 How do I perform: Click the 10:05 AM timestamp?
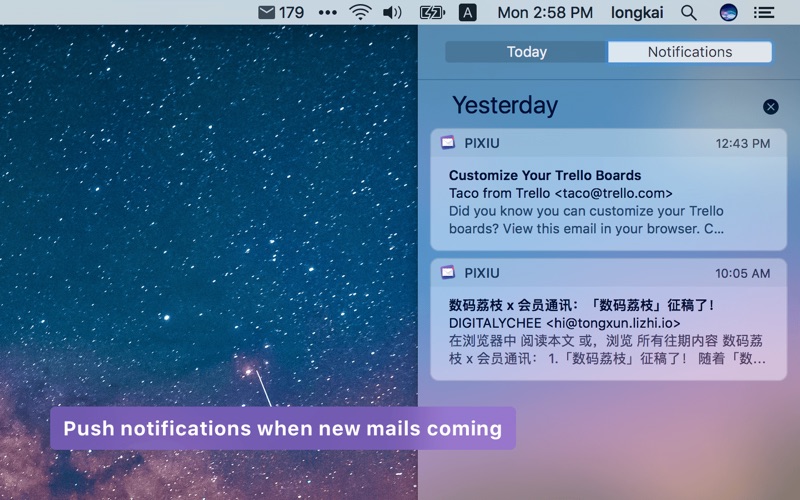pyautogui.click(x=742, y=273)
